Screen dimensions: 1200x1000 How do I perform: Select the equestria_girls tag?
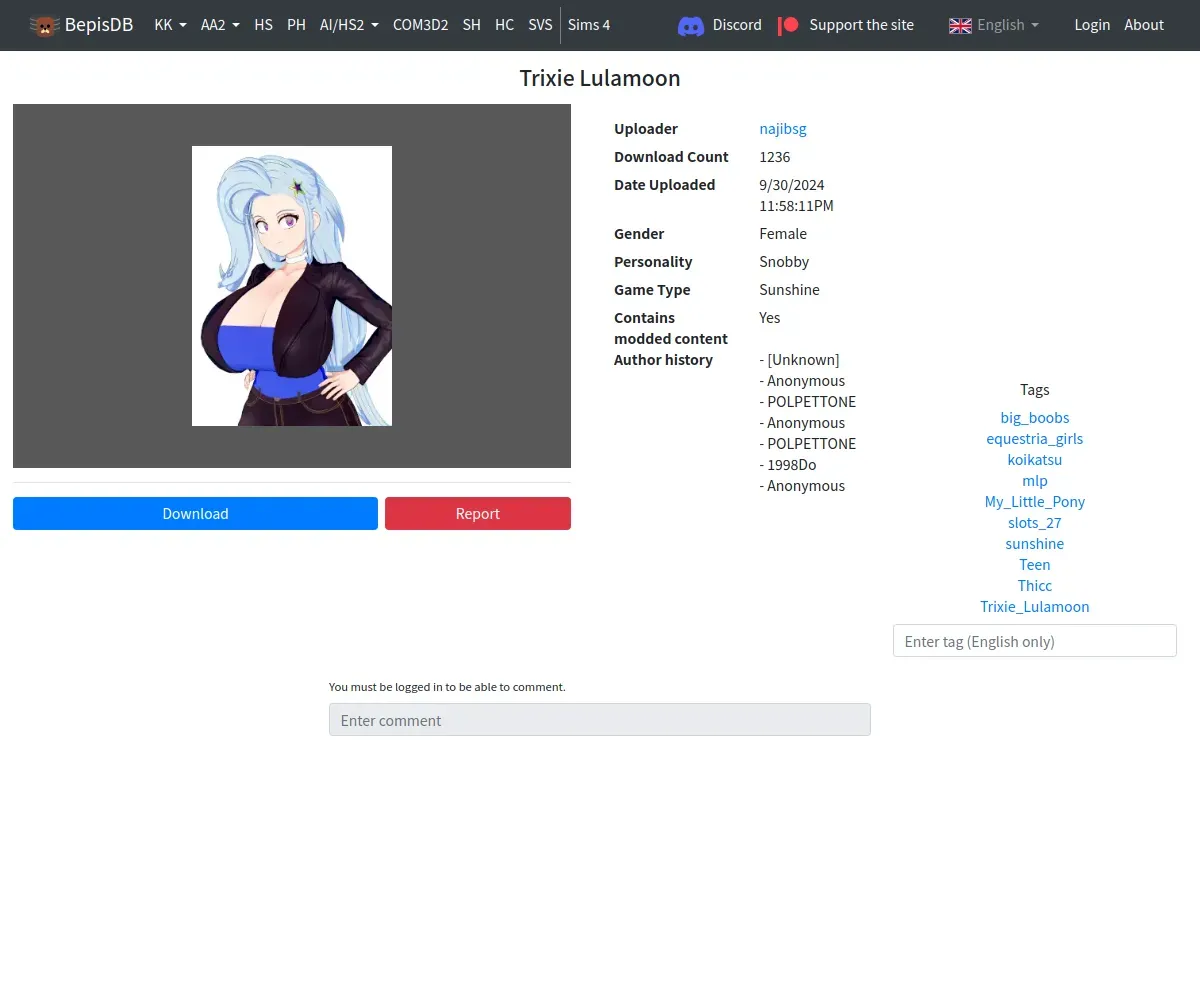coord(1035,439)
